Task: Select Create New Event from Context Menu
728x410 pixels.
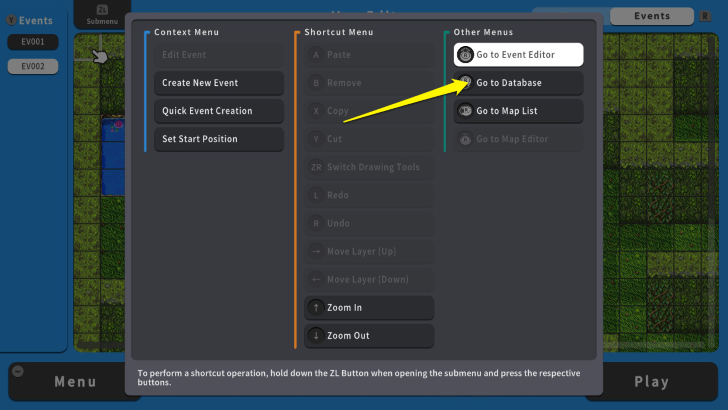Action: pyautogui.click(x=218, y=83)
